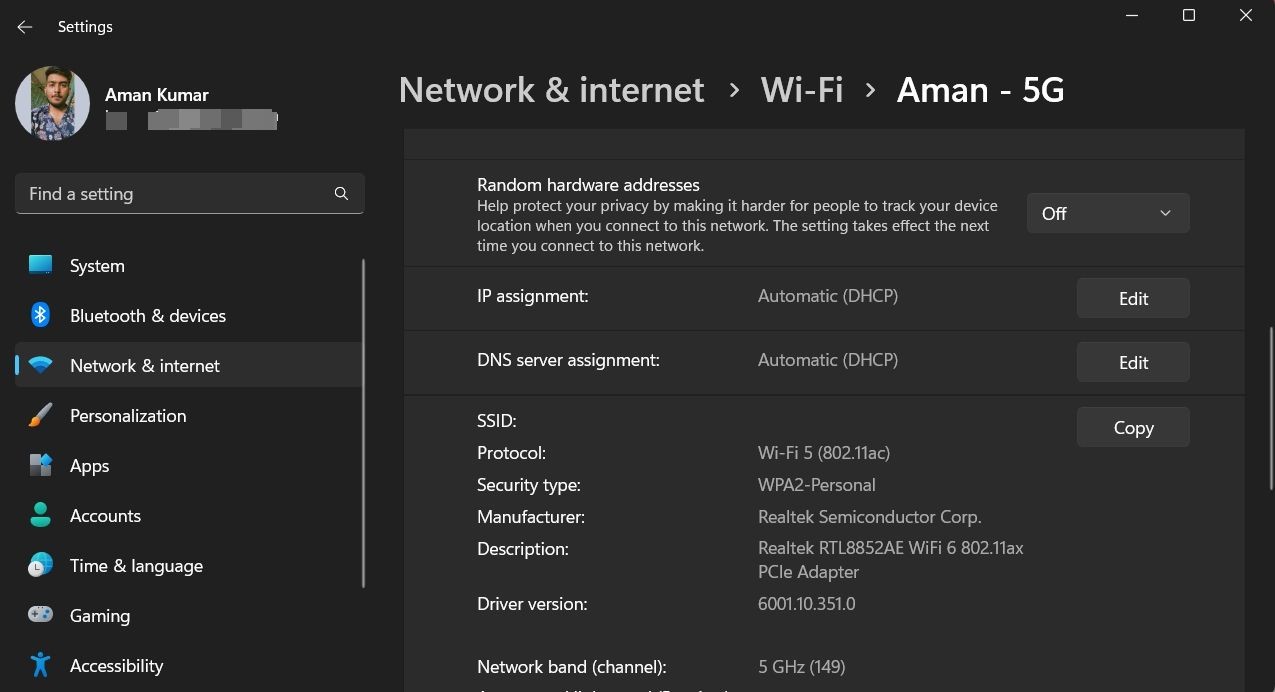Click the Bluetooth & devices icon

point(40,315)
